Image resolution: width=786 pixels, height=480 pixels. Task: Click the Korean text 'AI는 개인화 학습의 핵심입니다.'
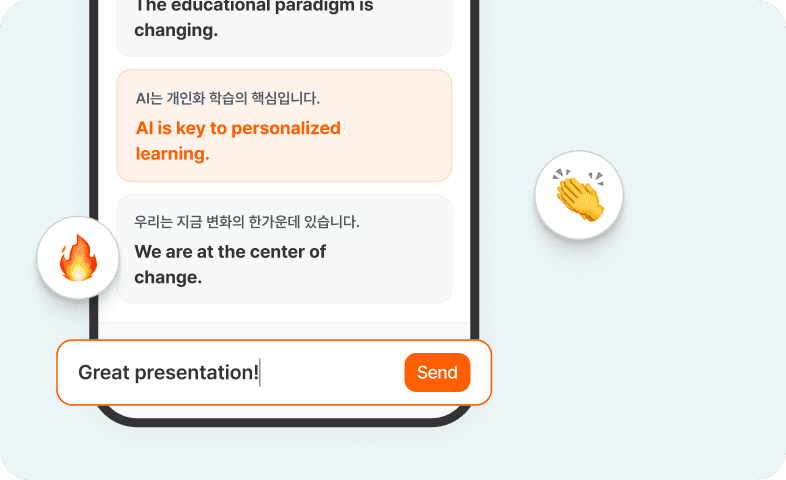[228, 98]
